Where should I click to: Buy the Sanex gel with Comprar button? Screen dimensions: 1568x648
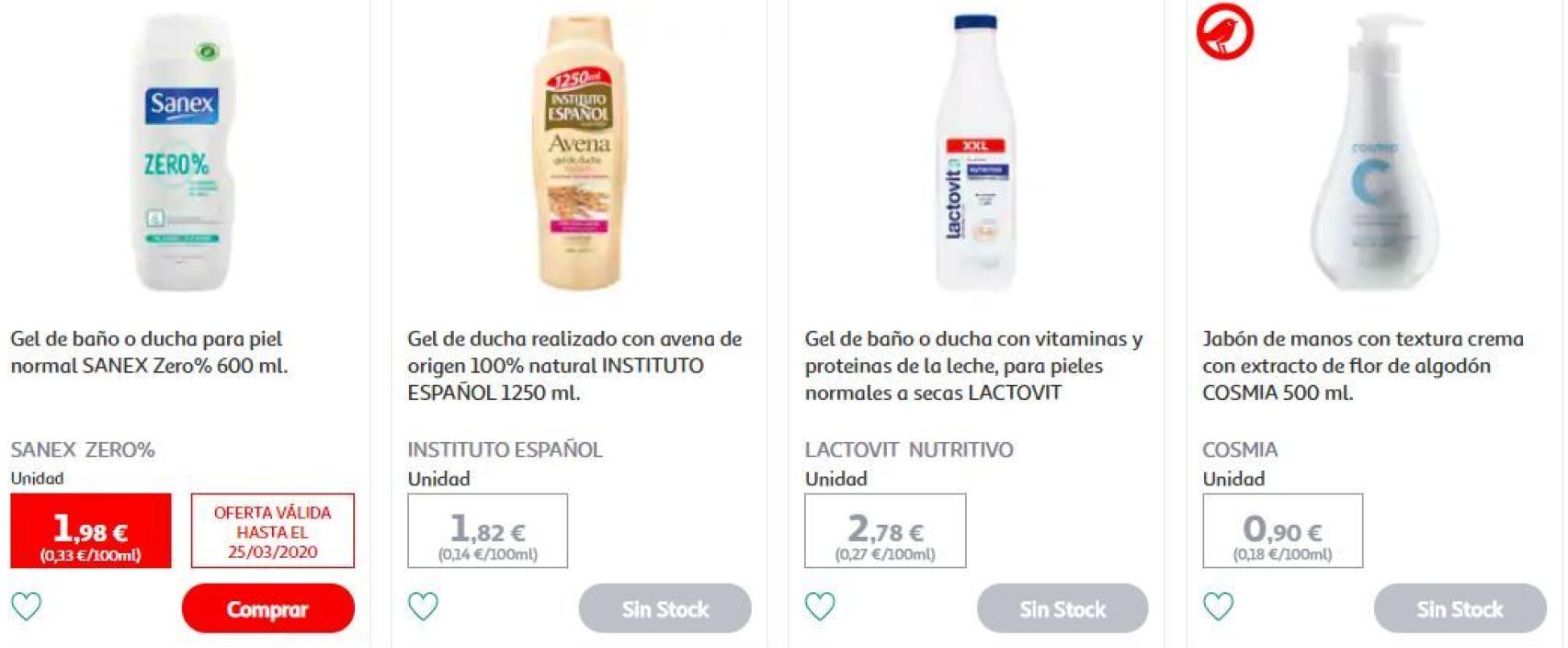(267, 608)
